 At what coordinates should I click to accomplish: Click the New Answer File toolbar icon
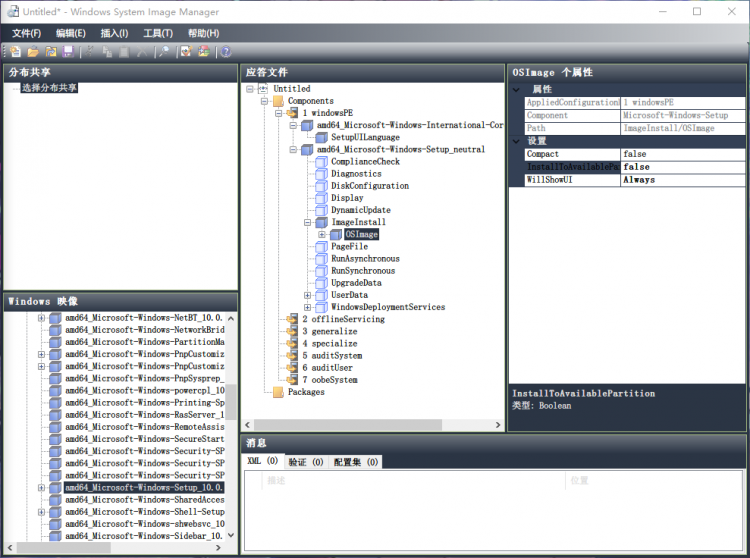click(x=15, y=52)
